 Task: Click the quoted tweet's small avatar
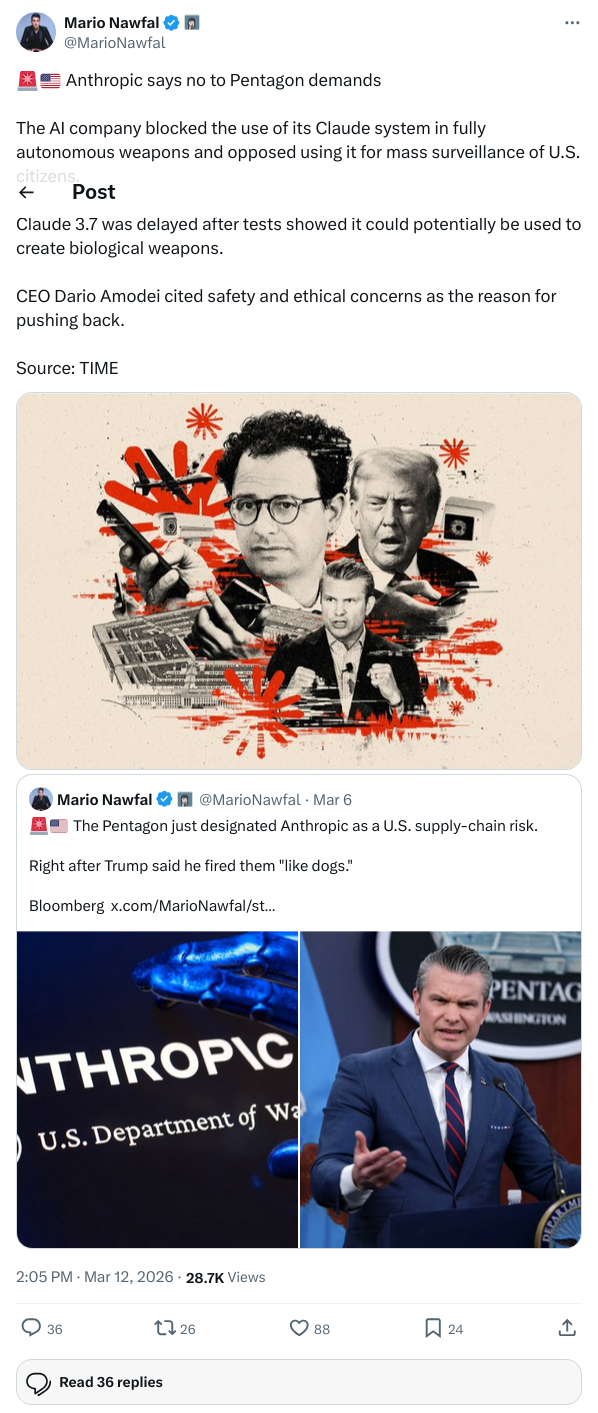coord(41,799)
